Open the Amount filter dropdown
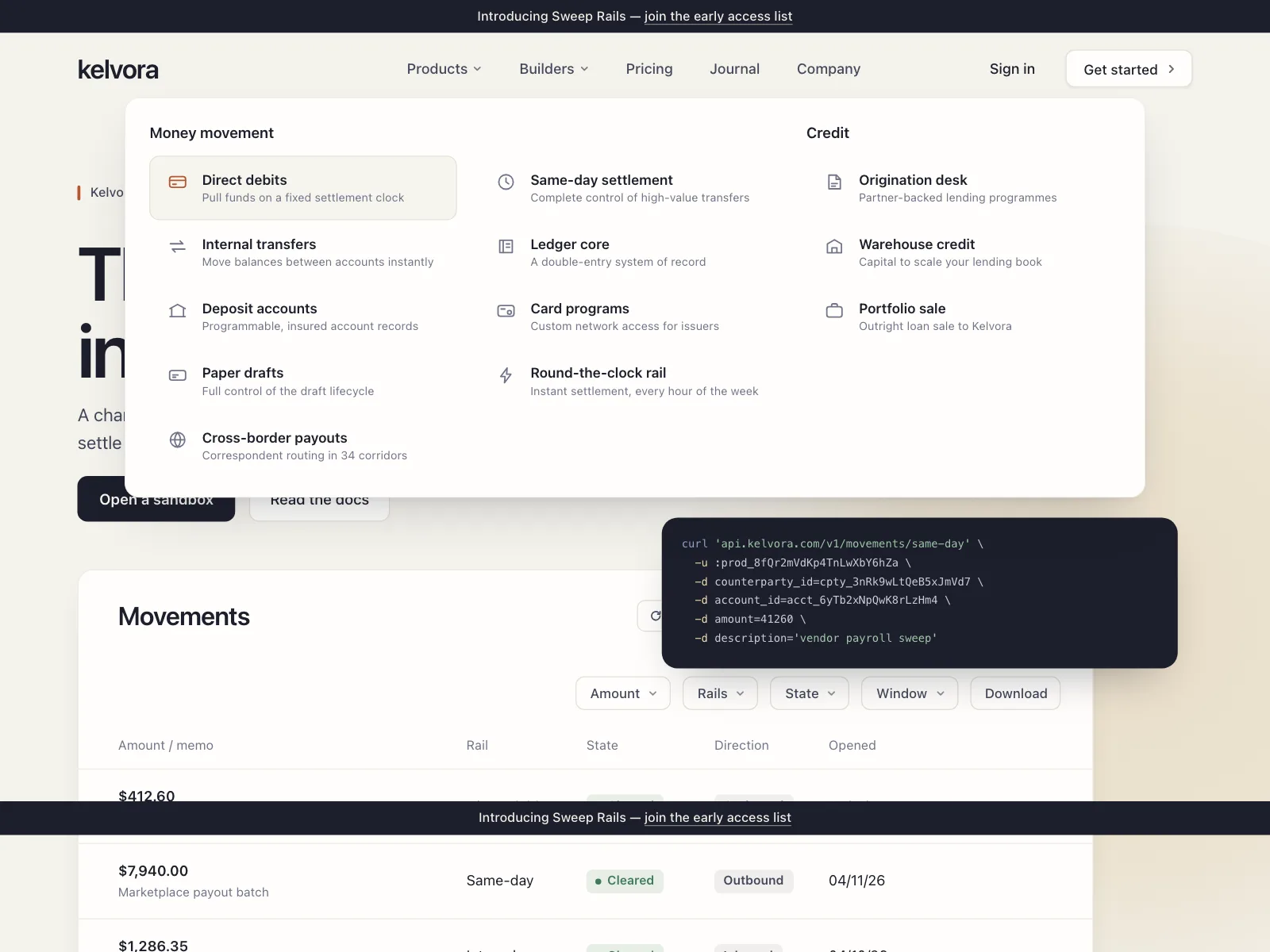Screen dimensions: 1270x952 click(x=623, y=693)
